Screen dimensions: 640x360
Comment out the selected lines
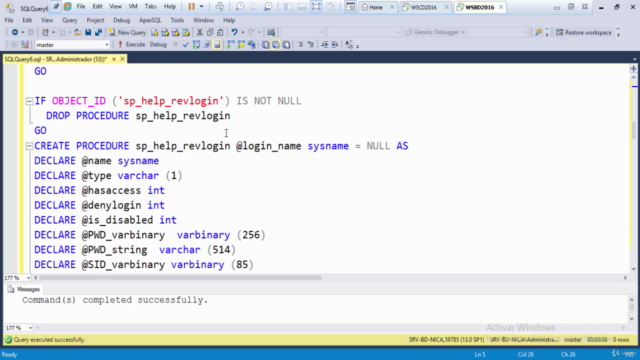coord(300,45)
